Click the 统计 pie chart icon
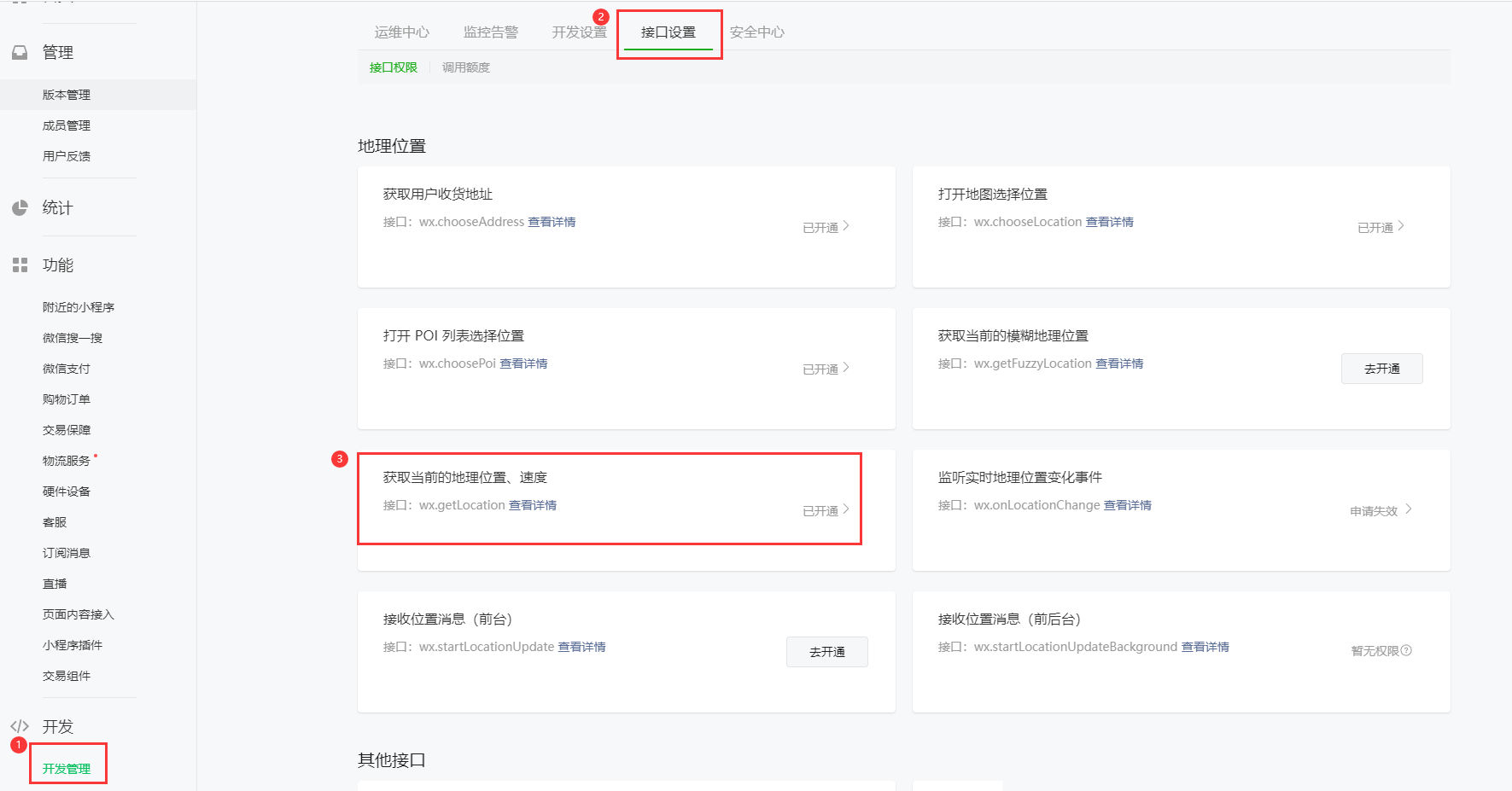 coord(20,208)
